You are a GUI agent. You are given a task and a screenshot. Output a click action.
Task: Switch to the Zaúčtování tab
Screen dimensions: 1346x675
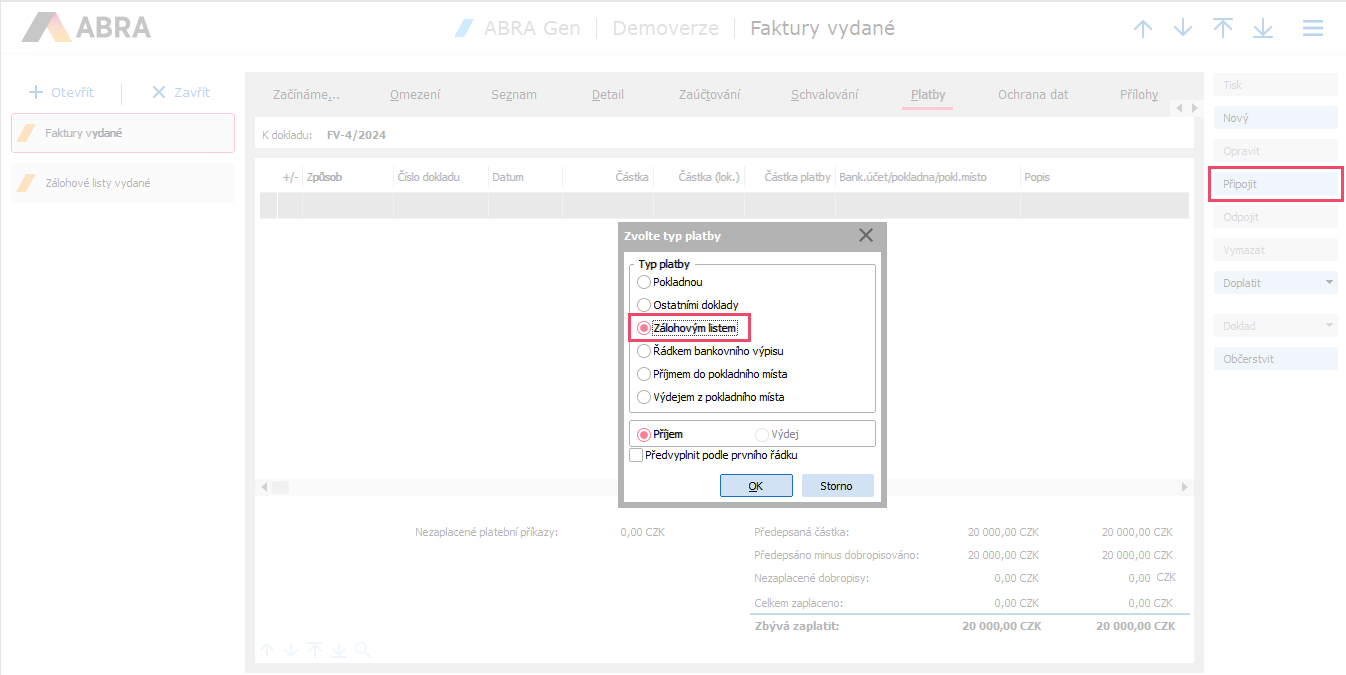tap(710, 95)
